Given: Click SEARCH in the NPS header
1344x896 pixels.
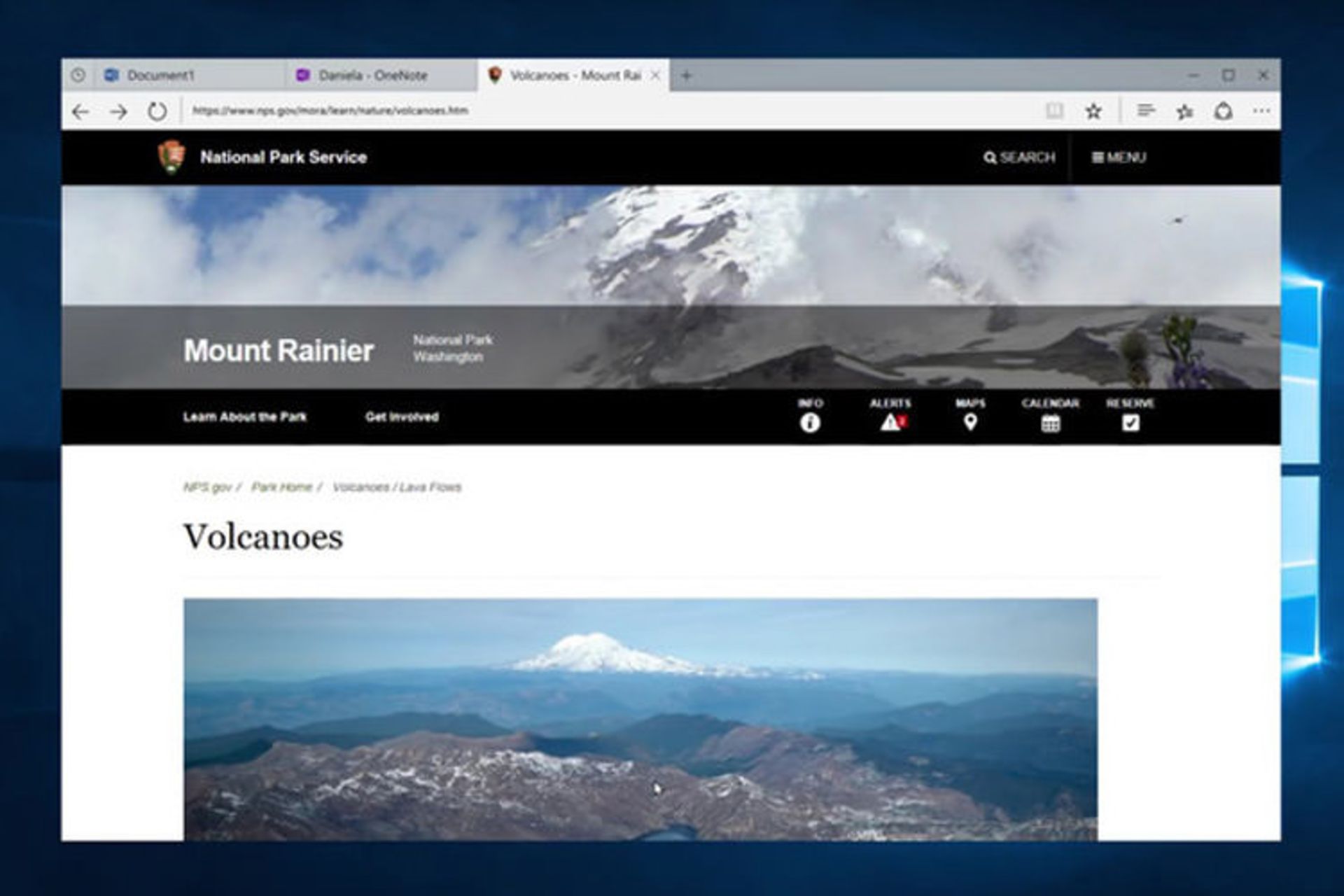Looking at the screenshot, I should click(1019, 157).
